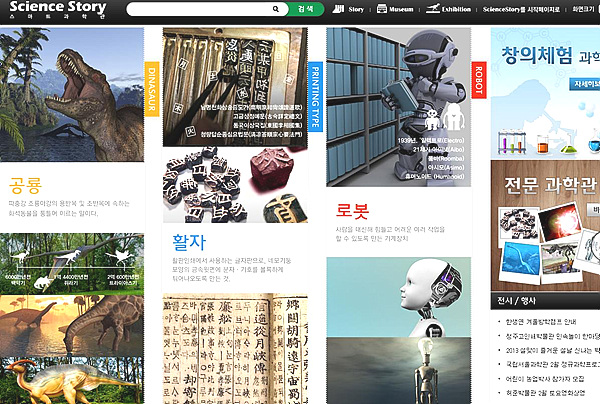This screenshot has width=600, height=404.
Task: Click the 전시 / 행사 section header
Action: coord(545,301)
